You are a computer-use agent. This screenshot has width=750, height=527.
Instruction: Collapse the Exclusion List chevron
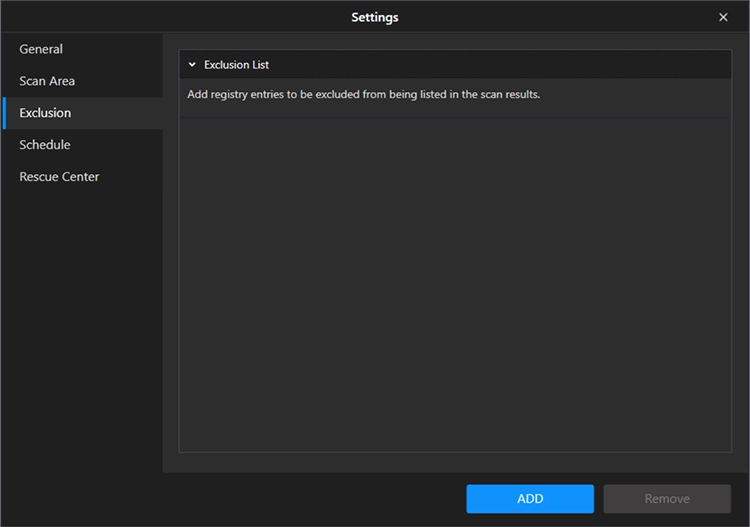[x=192, y=65]
